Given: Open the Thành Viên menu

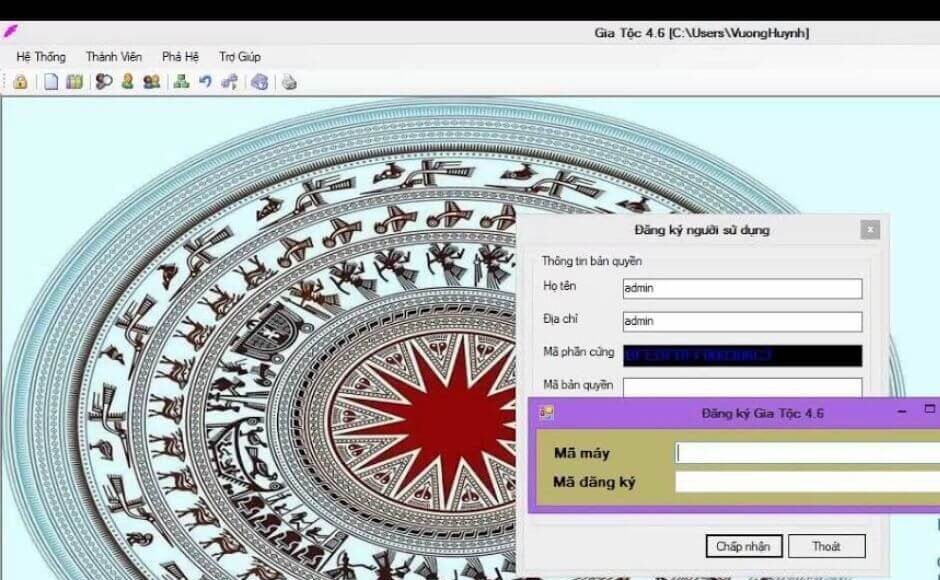Looking at the screenshot, I should [114, 57].
